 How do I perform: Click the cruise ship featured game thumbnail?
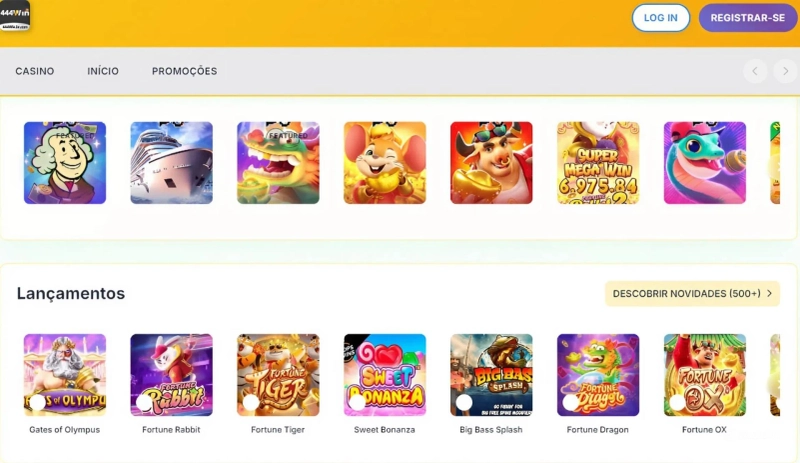click(x=171, y=163)
